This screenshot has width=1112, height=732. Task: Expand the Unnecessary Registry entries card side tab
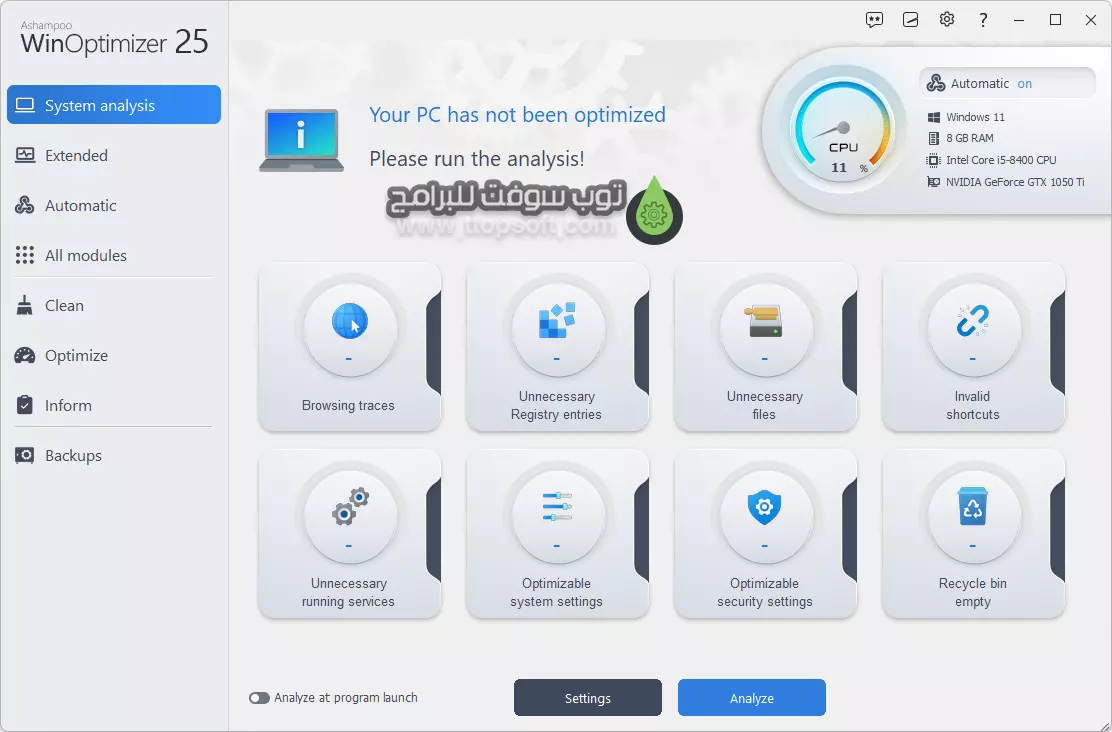pyautogui.click(x=641, y=343)
